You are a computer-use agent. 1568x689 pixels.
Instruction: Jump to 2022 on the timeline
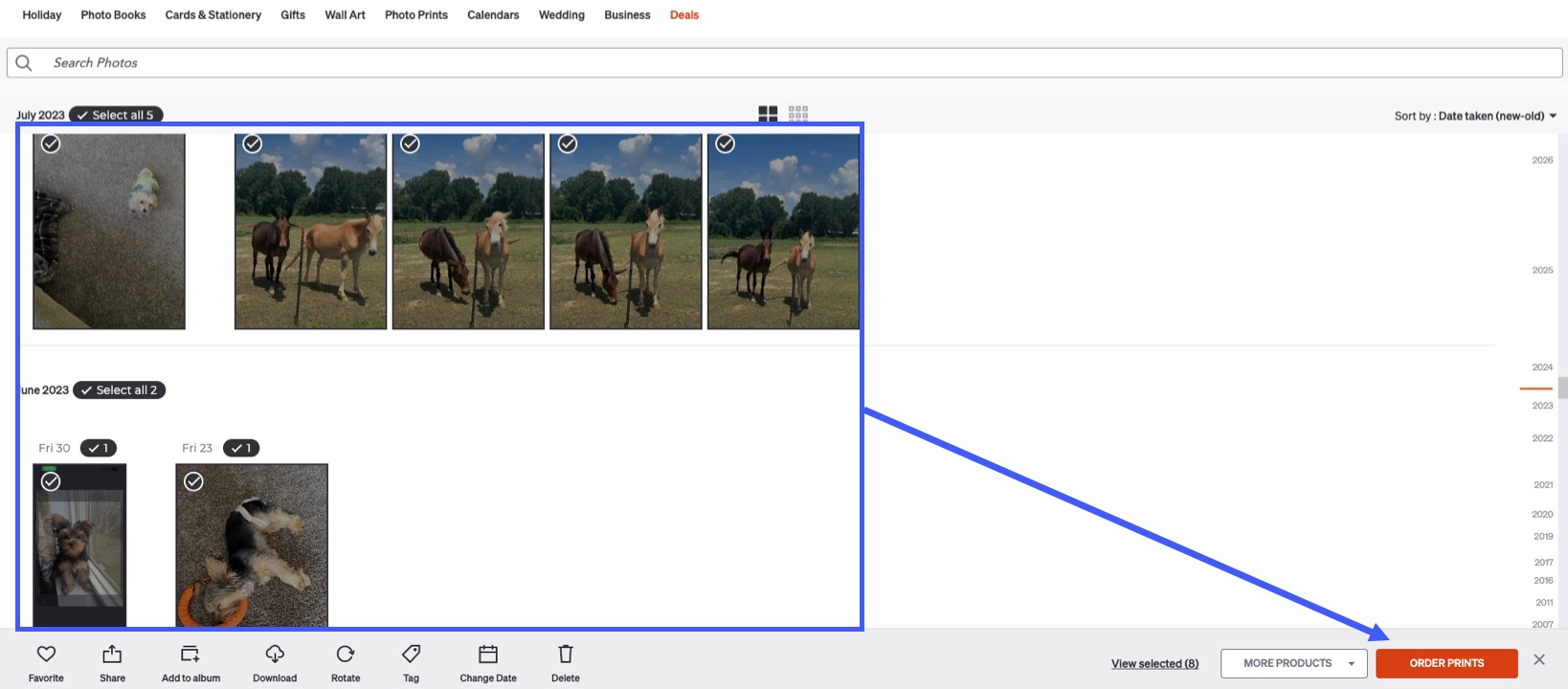1542,438
